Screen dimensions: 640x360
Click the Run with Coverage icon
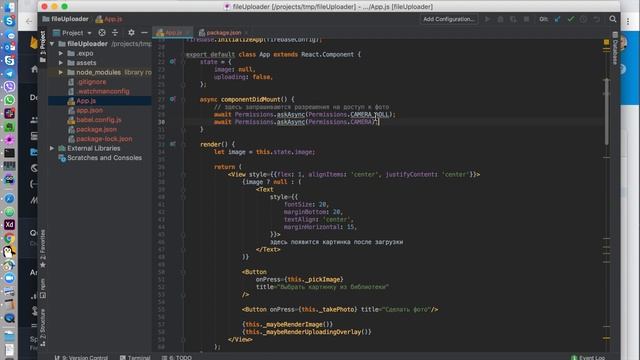click(513, 19)
